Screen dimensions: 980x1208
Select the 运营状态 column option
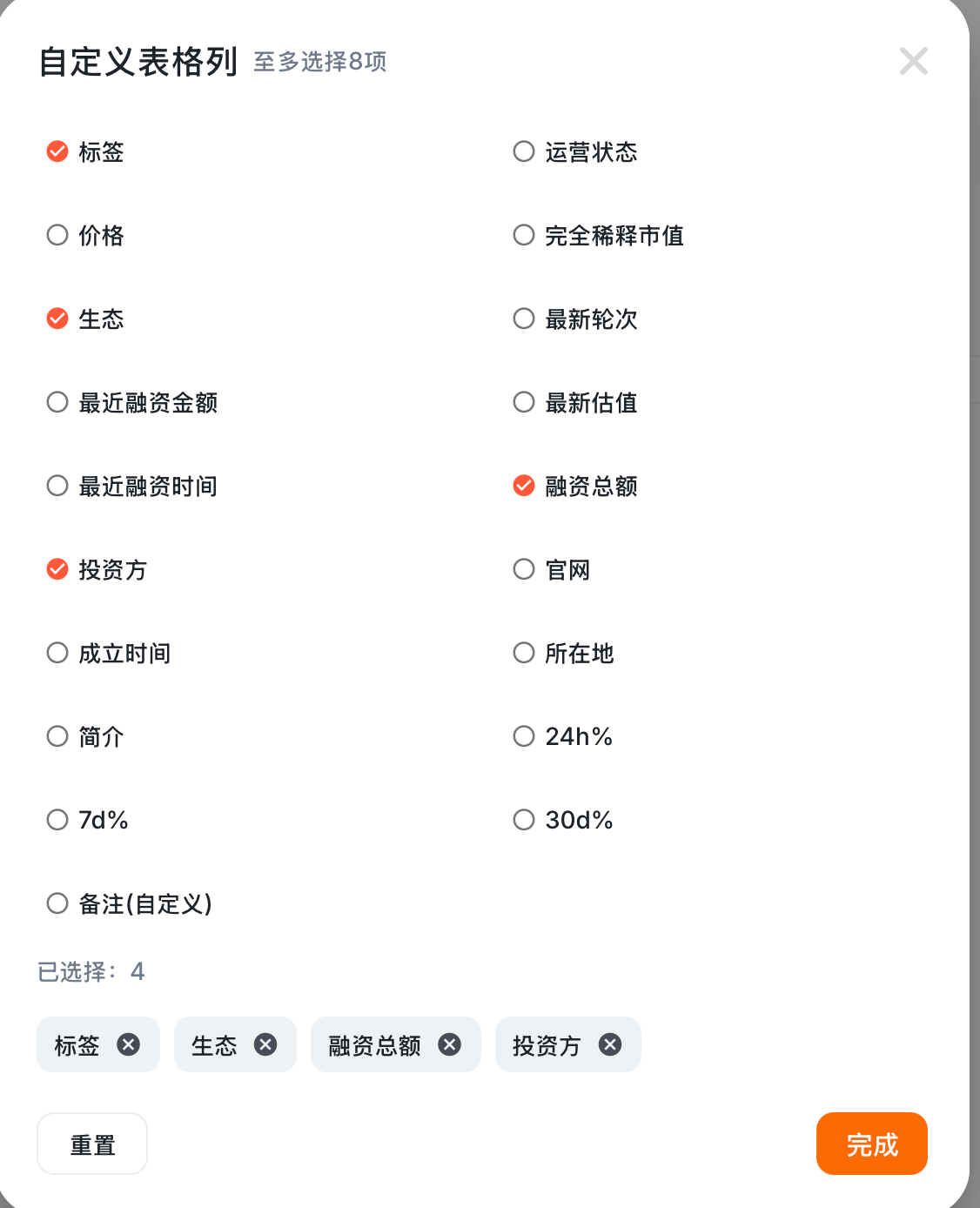point(524,151)
